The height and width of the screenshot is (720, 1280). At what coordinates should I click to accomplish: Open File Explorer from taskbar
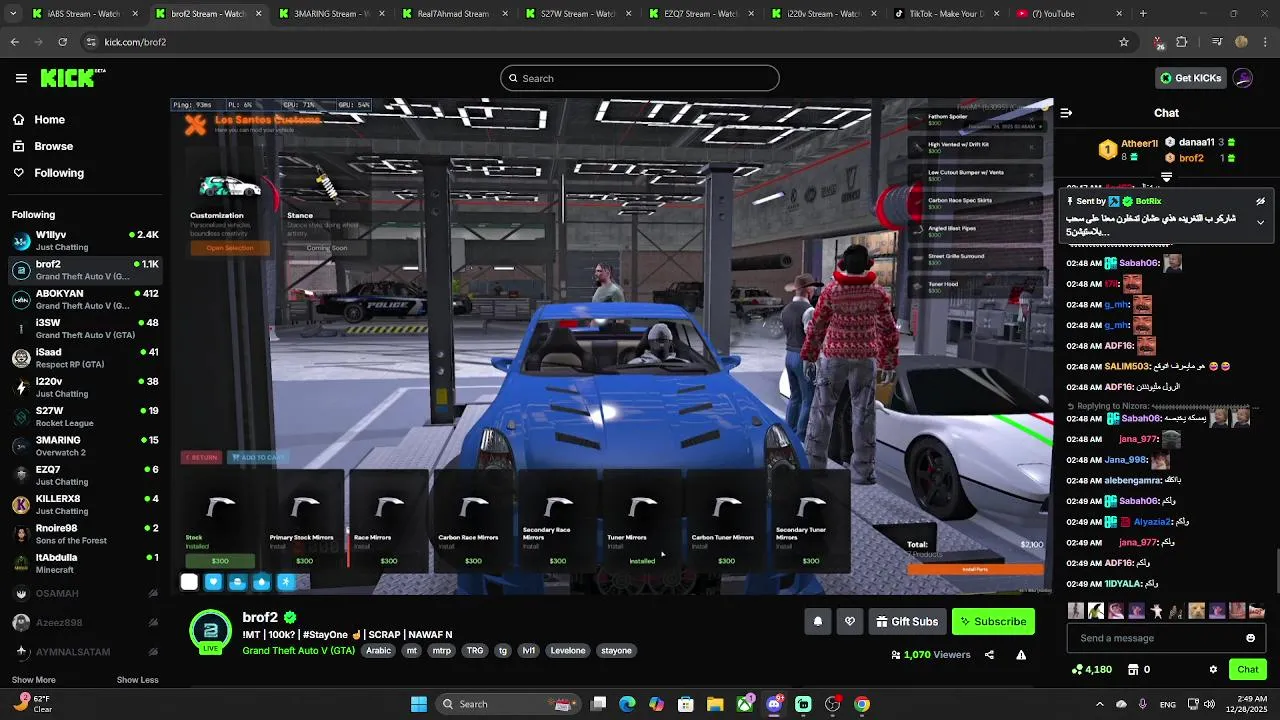tap(715, 704)
